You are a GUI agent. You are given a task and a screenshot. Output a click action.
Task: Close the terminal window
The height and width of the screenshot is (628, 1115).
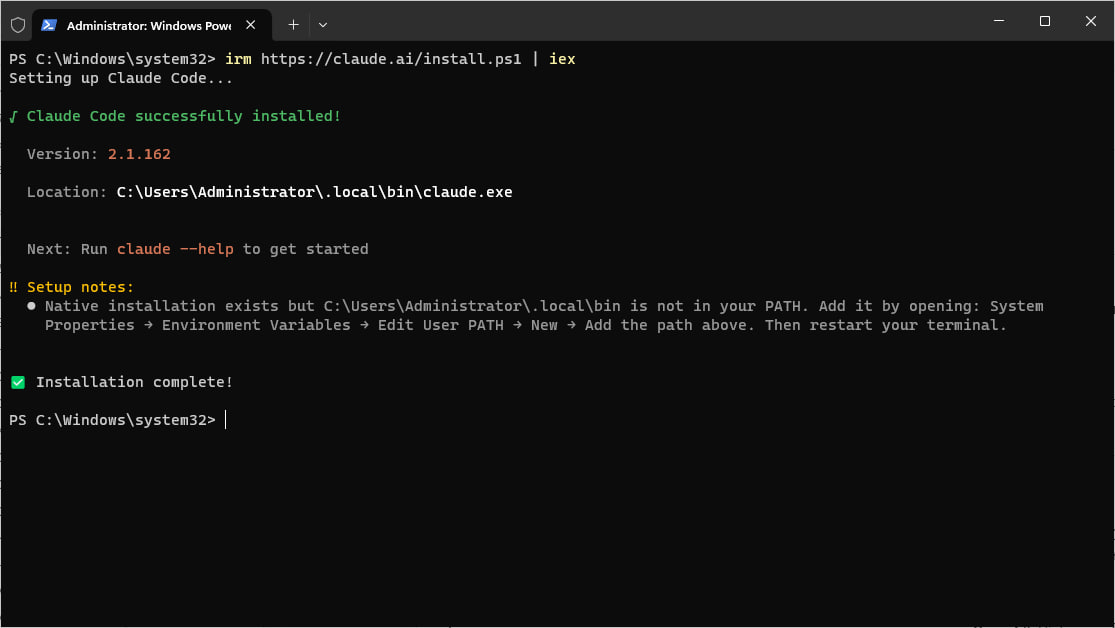pos(1091,21)
